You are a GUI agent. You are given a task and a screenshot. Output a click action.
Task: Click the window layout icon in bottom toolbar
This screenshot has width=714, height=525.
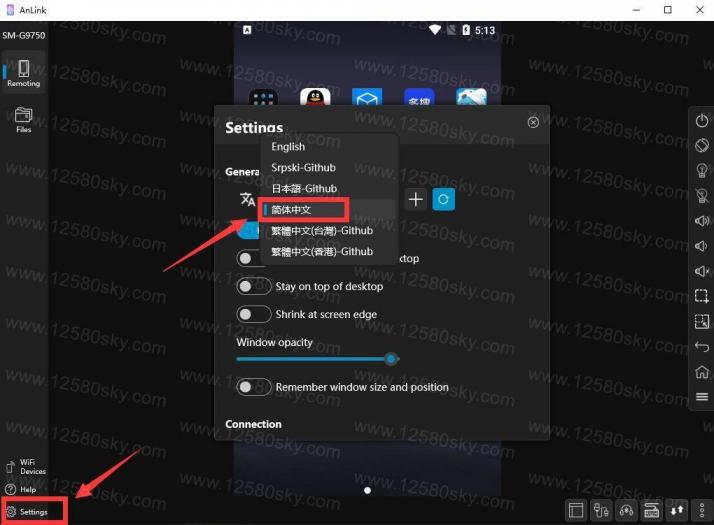(x=576, y=510)
